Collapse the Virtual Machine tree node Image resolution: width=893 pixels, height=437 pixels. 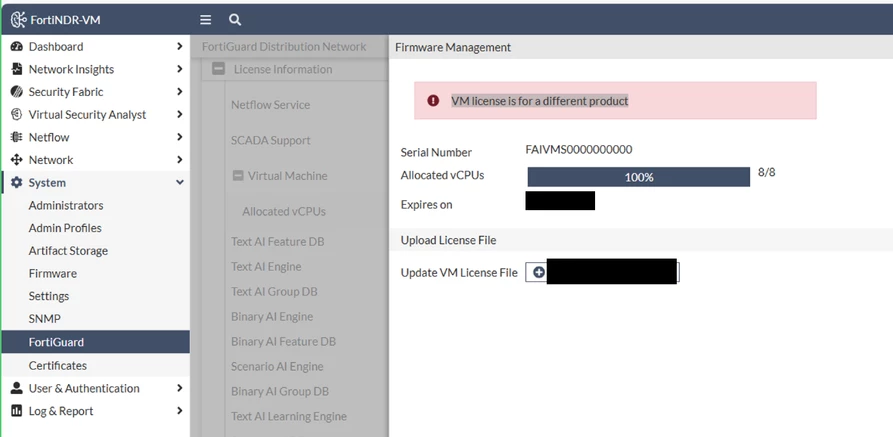238,175
